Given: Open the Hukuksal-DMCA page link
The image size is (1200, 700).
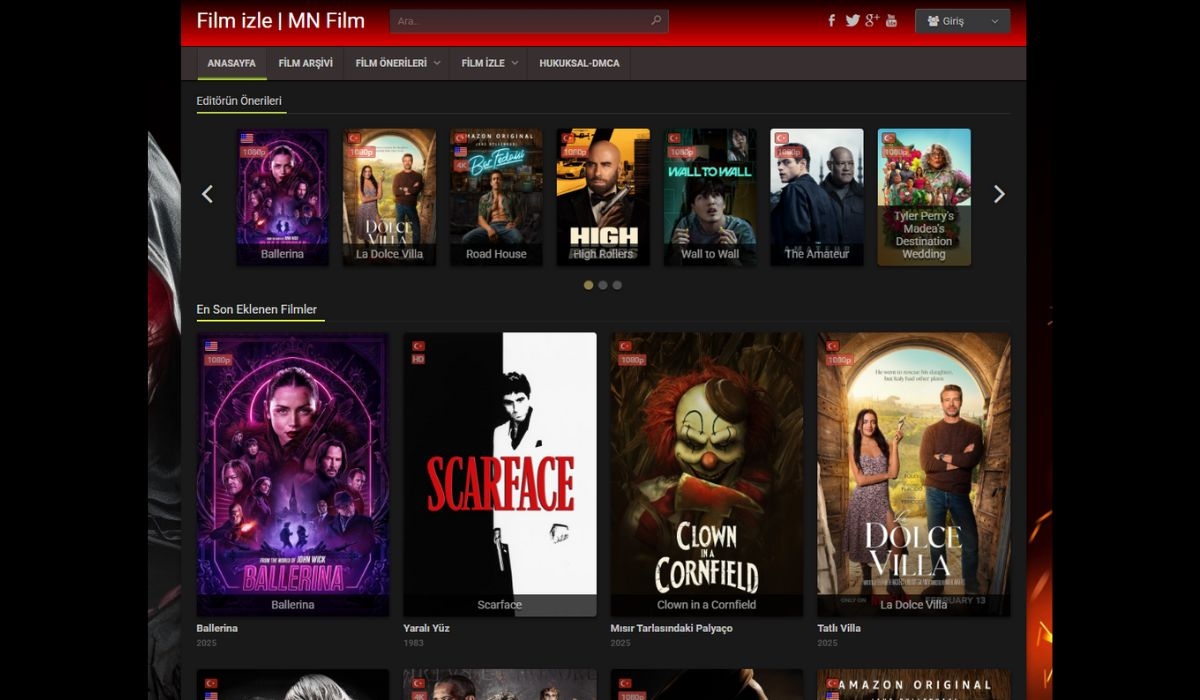Looking at the screenshot, I should pyautogui.click(x=579, y=63).
